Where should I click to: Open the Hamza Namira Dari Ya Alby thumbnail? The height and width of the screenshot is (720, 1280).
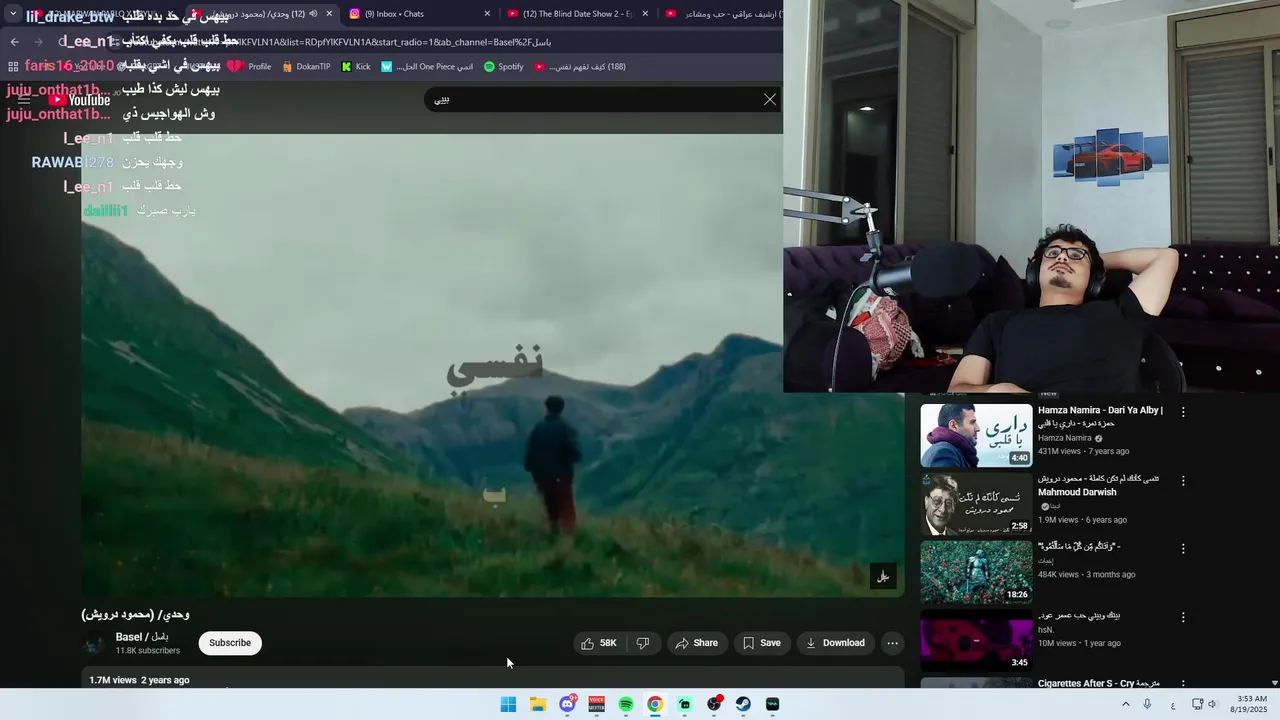point(976,435)
